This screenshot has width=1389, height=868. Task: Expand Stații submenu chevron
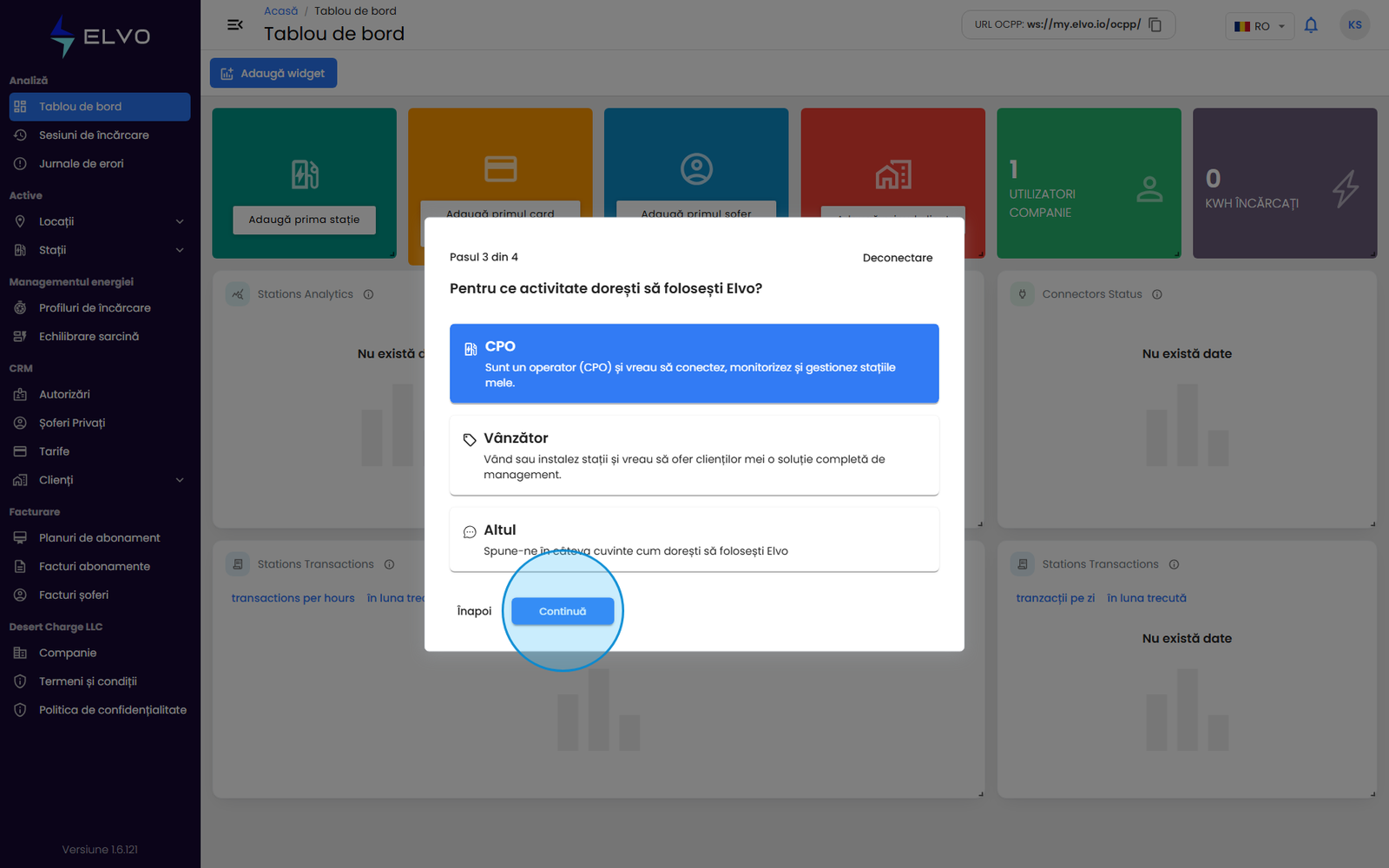point(180,251)
